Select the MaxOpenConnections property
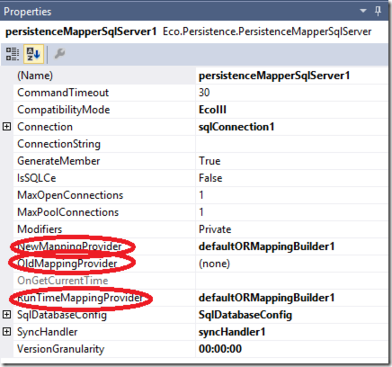Image resolution: width=392 pixels, height=367 pixels. click(x=70, y=195)
